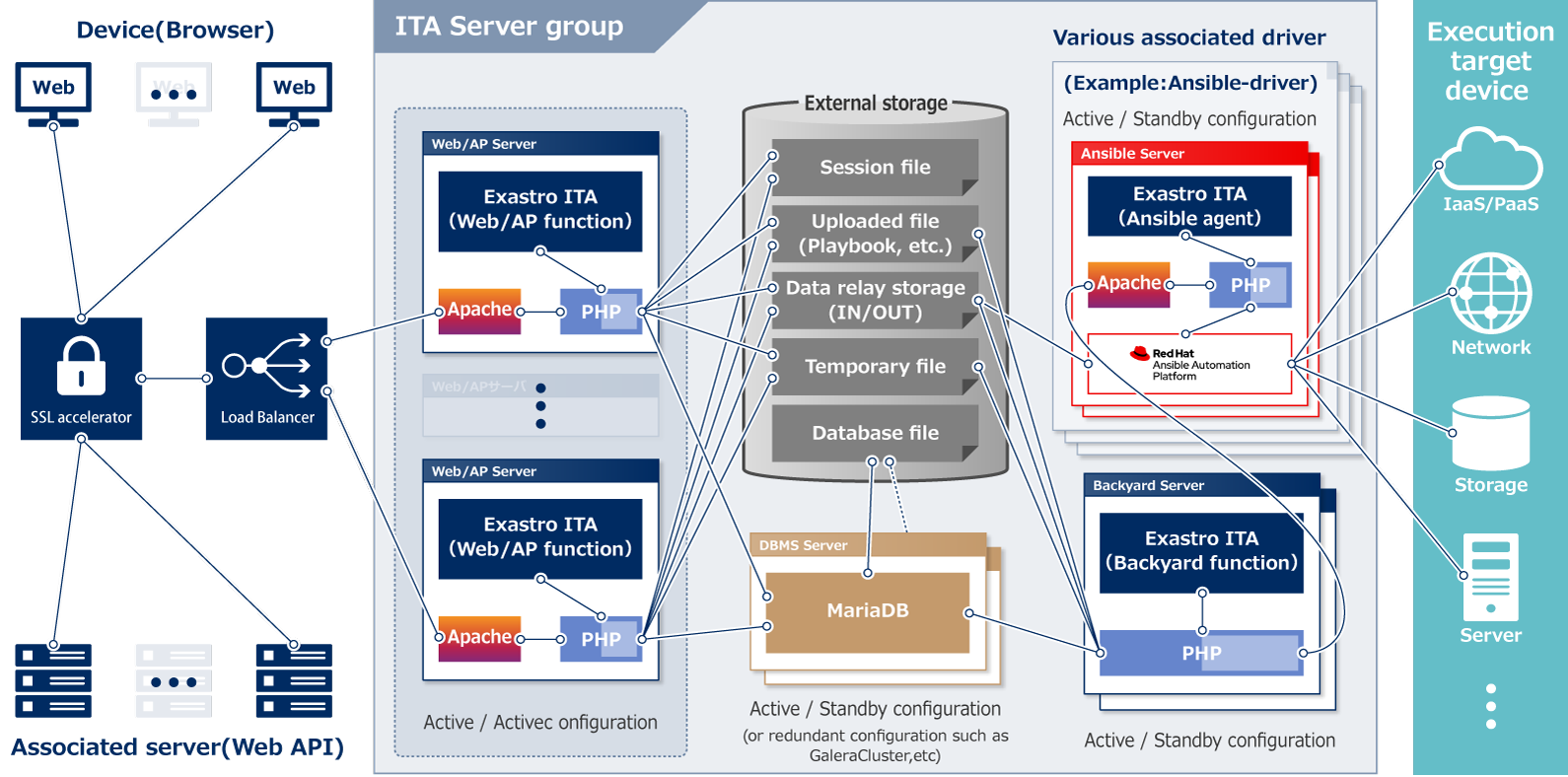Viewport: 1568px width, 777px height.
Task: Click PHP block in bottom Web/AP Server
Action: (601, 639)
